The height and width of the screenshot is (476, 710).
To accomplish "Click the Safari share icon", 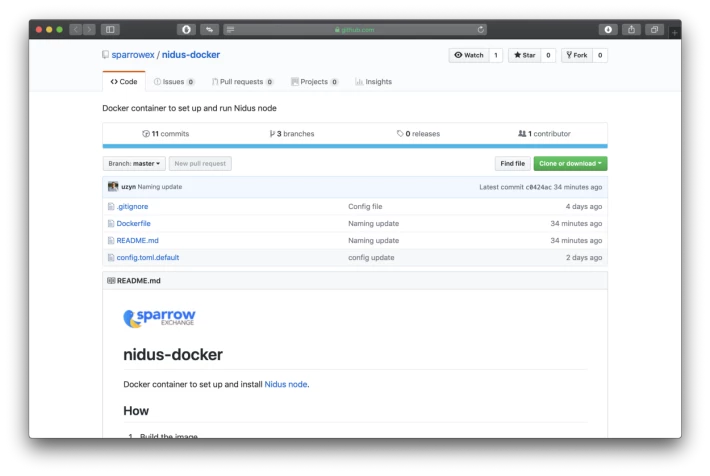I will pos(631,29).
